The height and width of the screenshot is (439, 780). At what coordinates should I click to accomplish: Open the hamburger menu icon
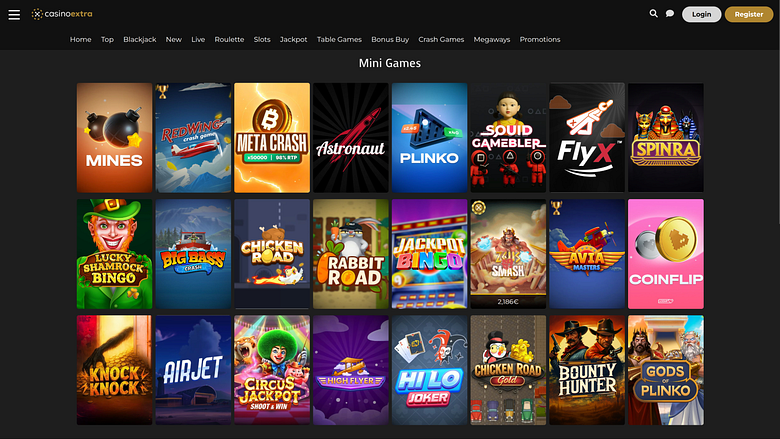click(14, 14)
